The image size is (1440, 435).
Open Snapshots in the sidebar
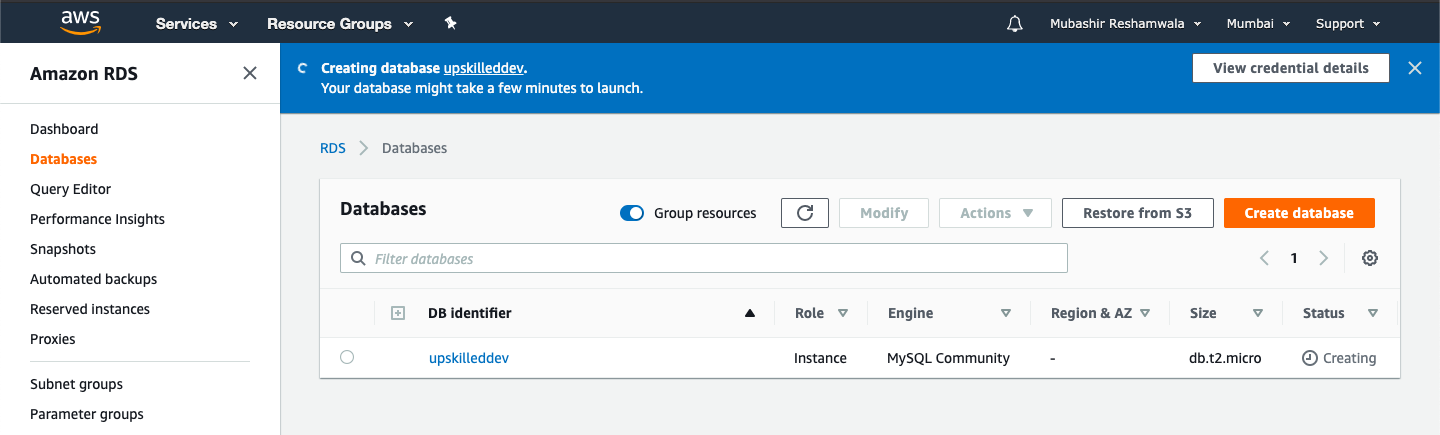pyautogui.click(x=63, y=249)
